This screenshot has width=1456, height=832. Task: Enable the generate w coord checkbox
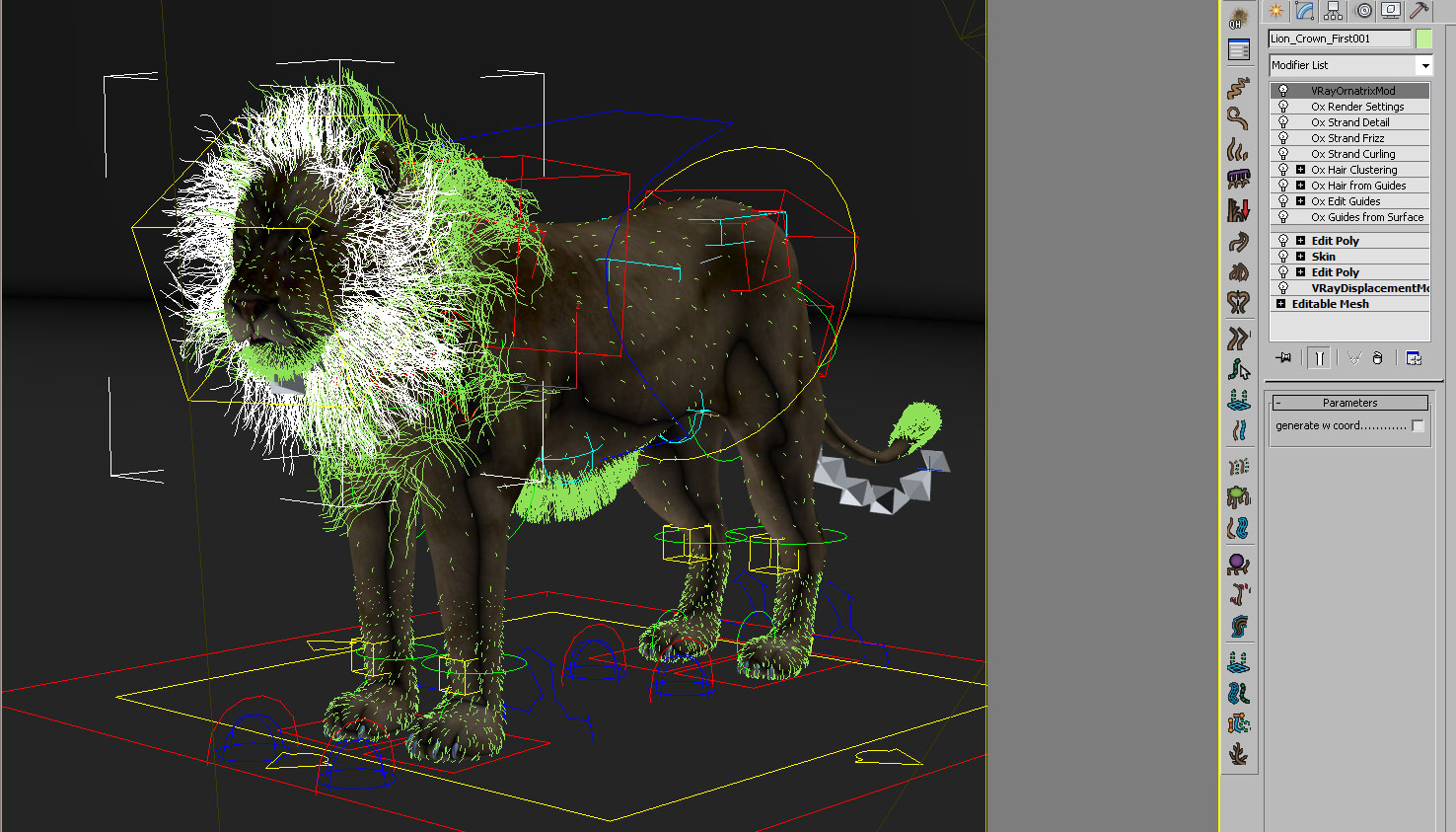[x=1418, y=426]
